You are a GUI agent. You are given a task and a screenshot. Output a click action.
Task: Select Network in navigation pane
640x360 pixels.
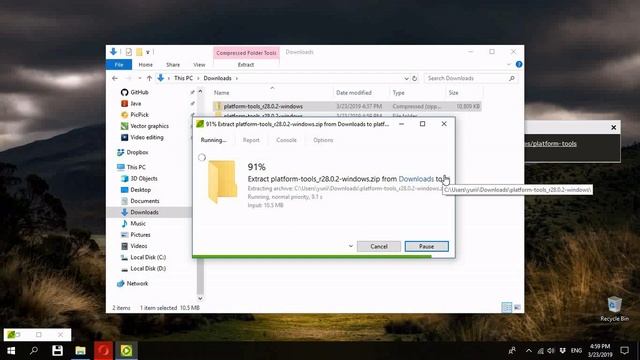(x=137, y=284)
